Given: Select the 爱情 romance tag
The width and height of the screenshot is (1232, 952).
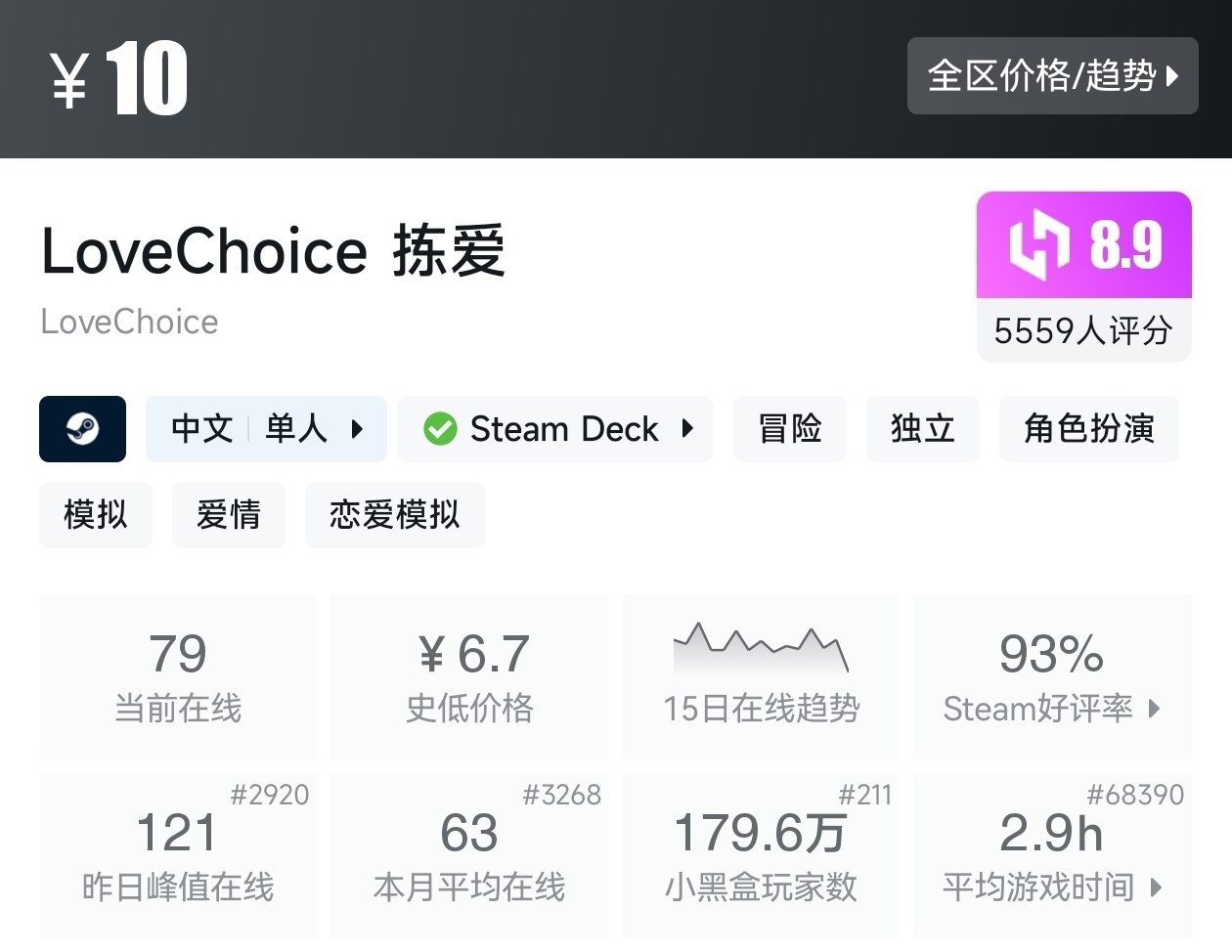Looking at the screenshot, I should click(228, 515).
